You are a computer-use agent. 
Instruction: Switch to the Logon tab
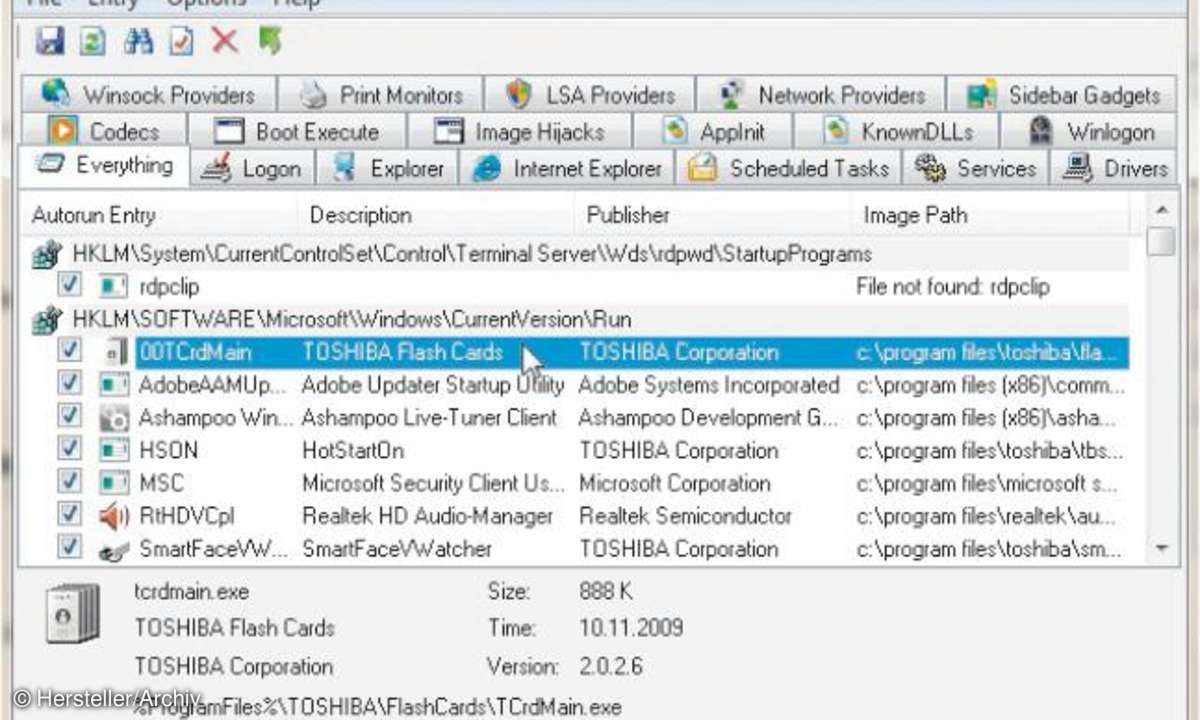pos(252,168)
